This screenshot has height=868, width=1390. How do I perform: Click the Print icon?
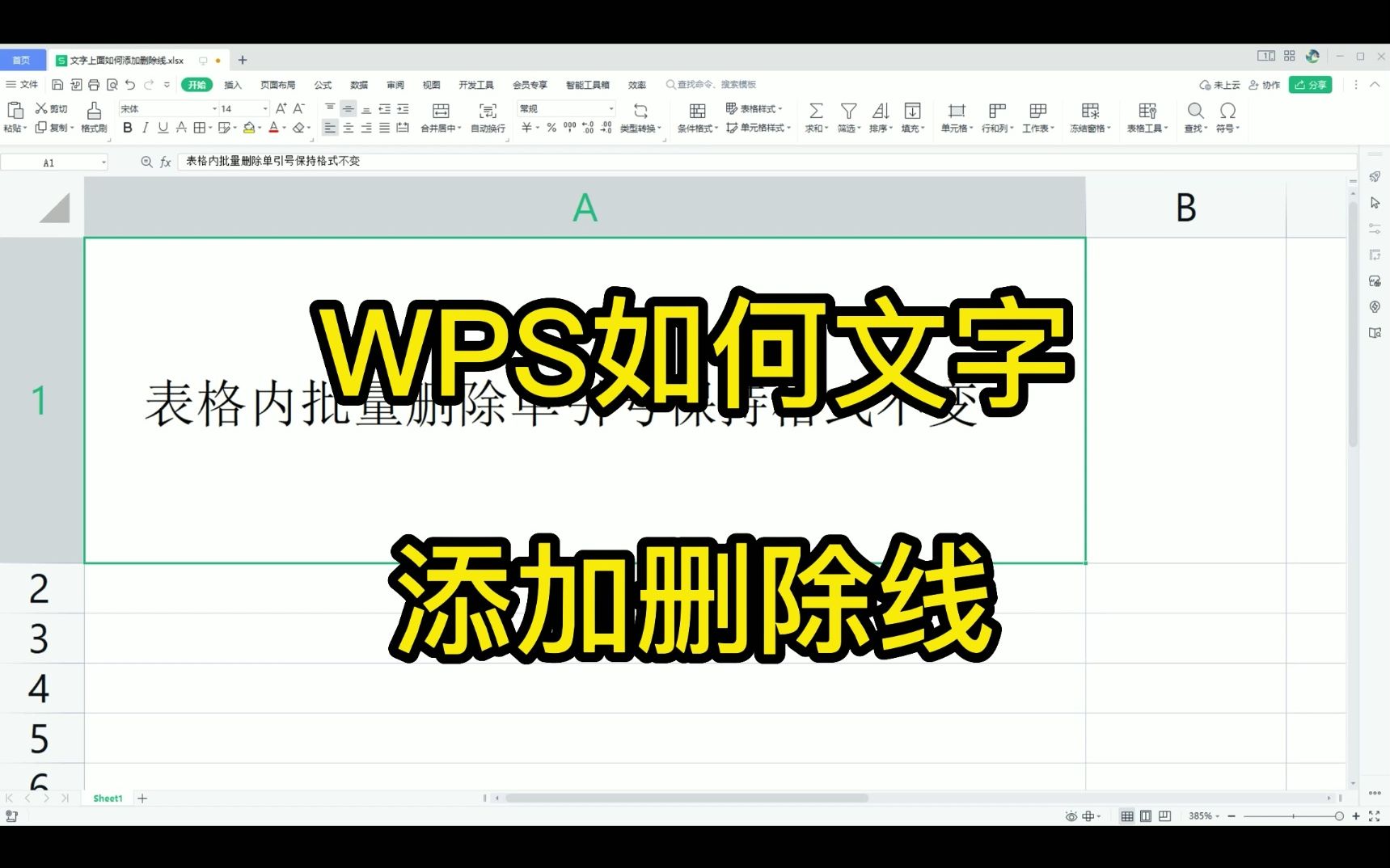point(94,85)
